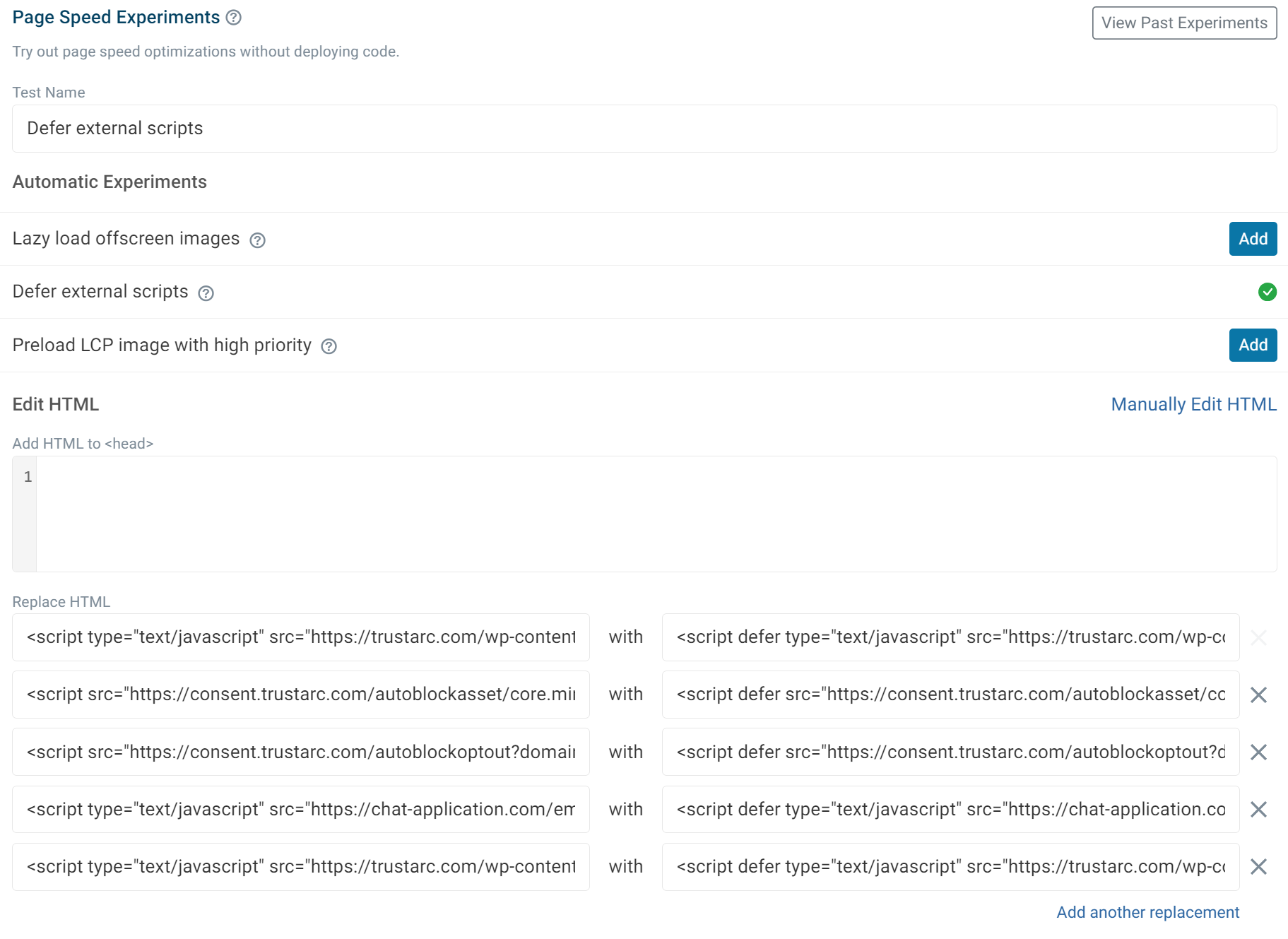Click the Automatic Experiments heading
Image resolution: width=1288 pixels, height=939 pixels.
click(110, 182)
